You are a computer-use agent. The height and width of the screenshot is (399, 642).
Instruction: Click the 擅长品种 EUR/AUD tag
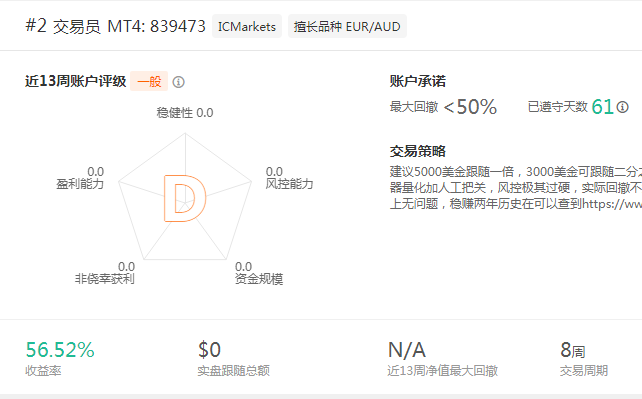[347, 27]
